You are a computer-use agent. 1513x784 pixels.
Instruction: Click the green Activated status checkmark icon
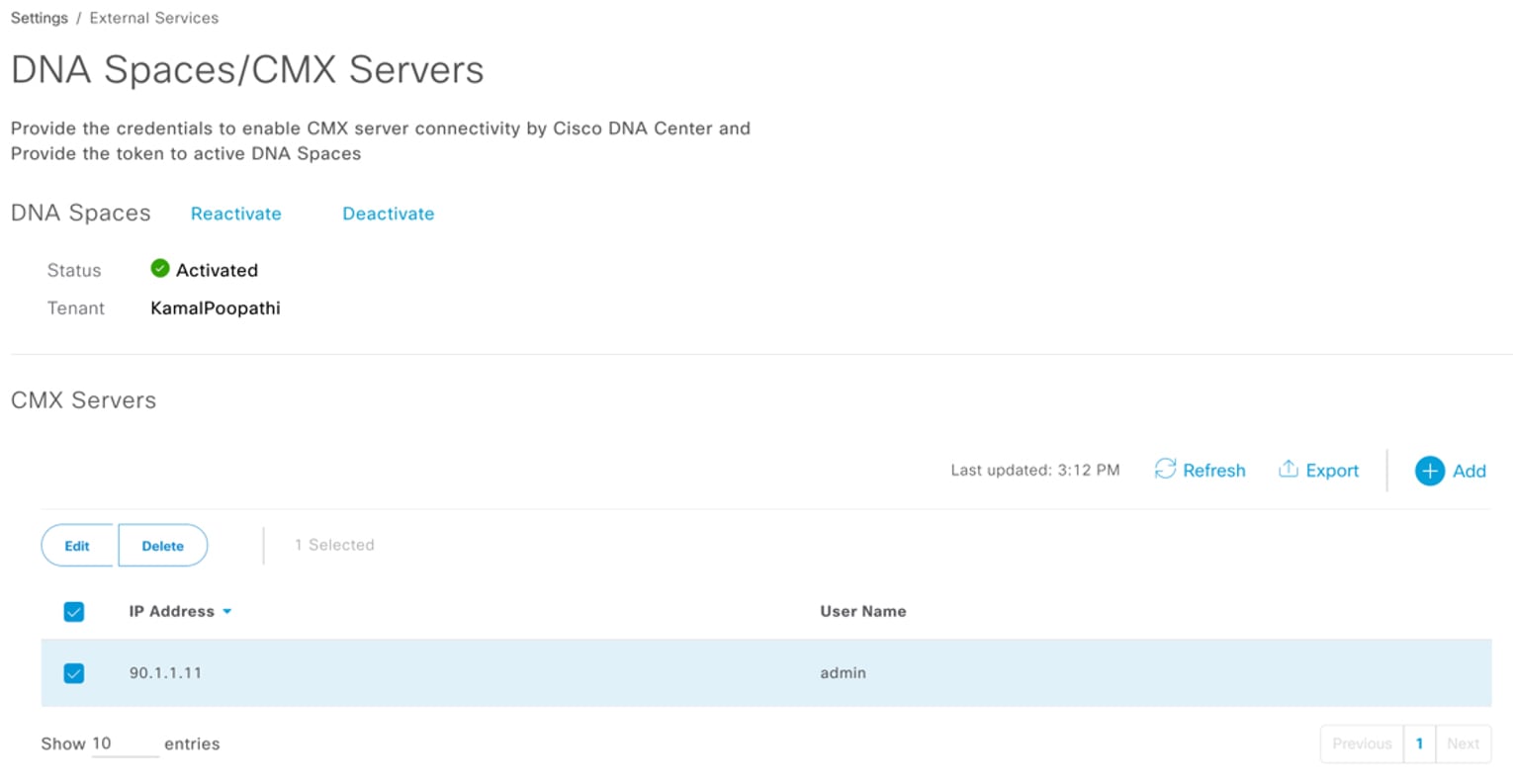[160, 269]
